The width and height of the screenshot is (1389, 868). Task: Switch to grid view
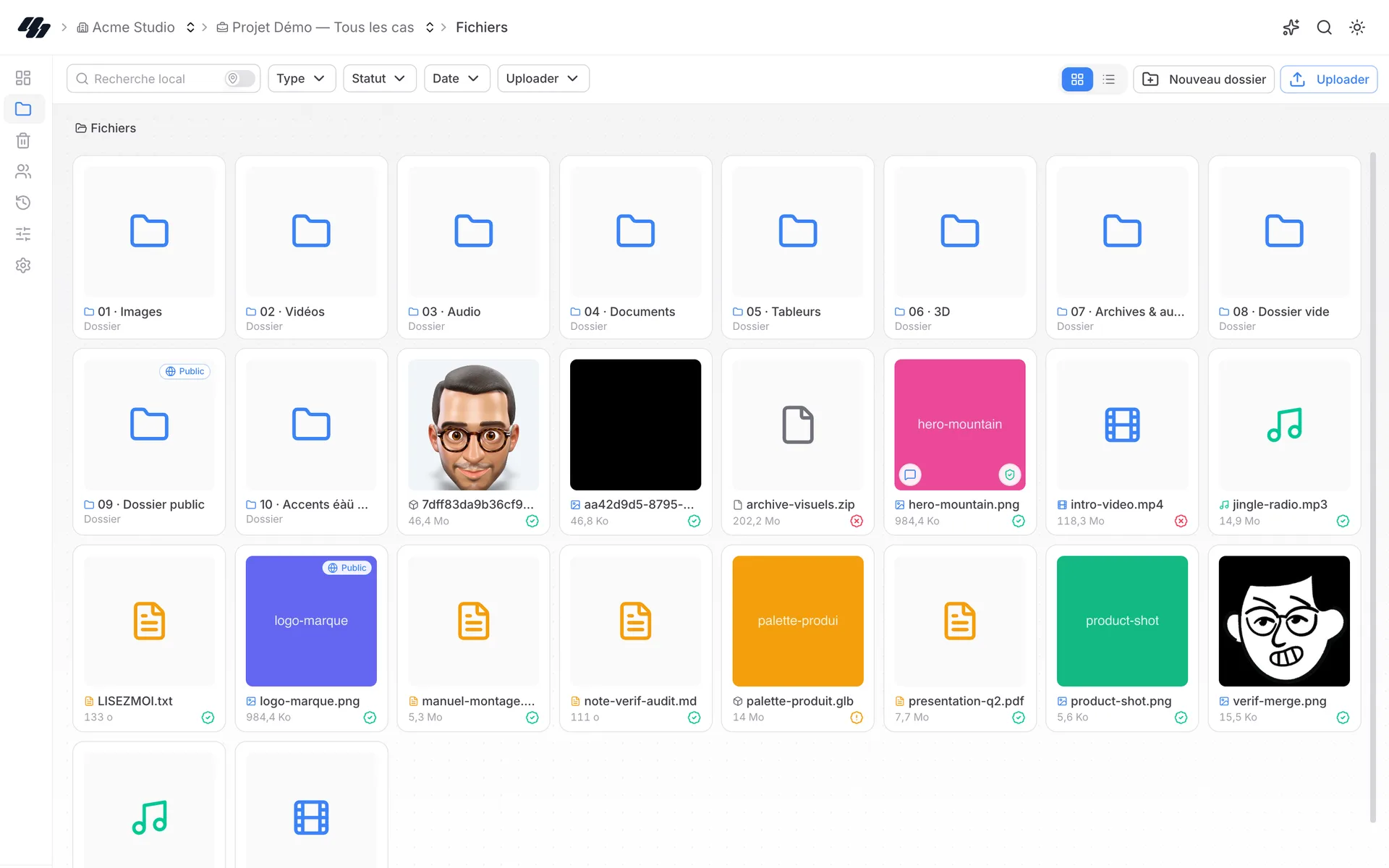[x=1077, y=79]
